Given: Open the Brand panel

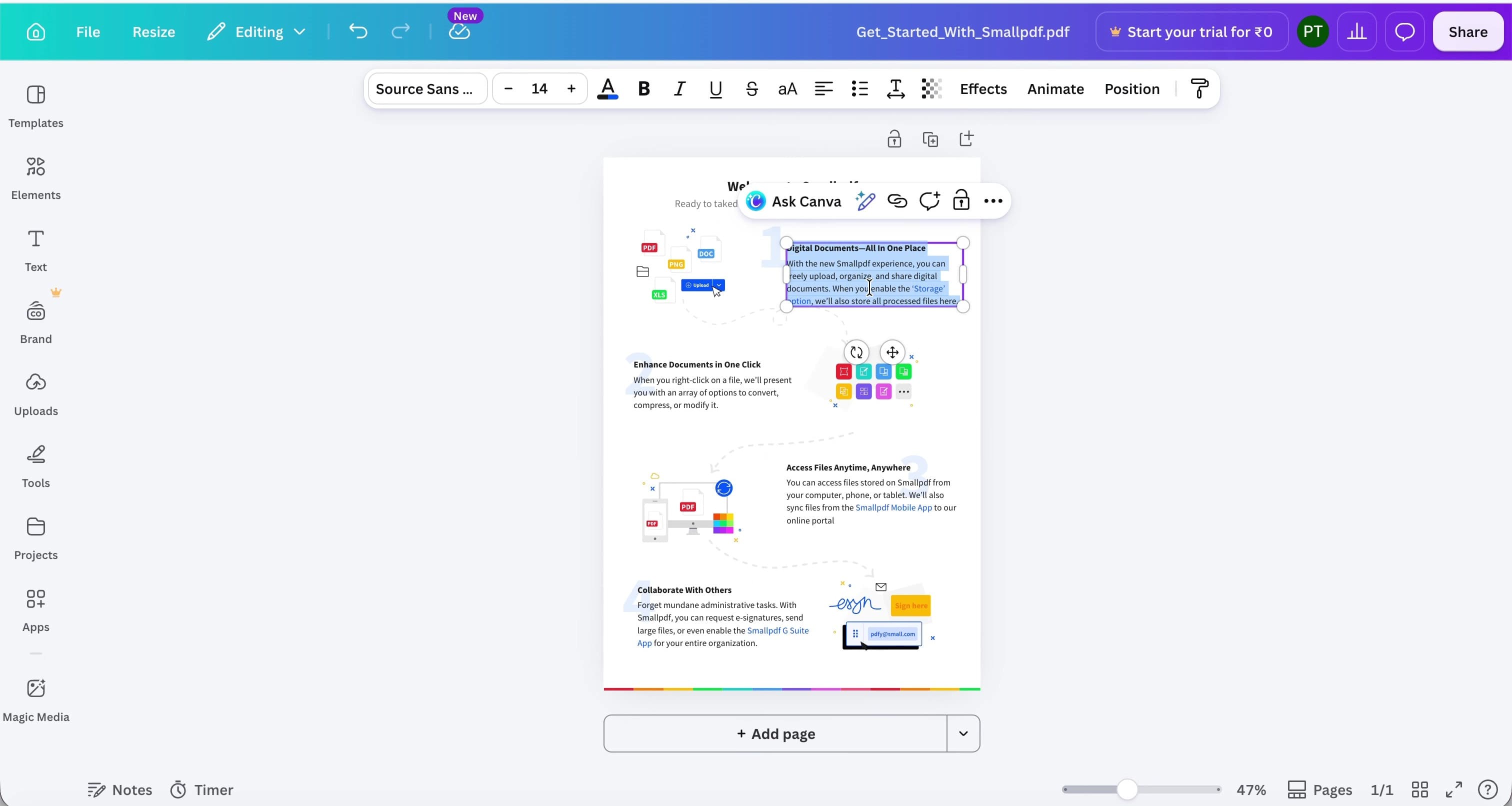Looking at the screenshot, I should [x=36, y=322].
